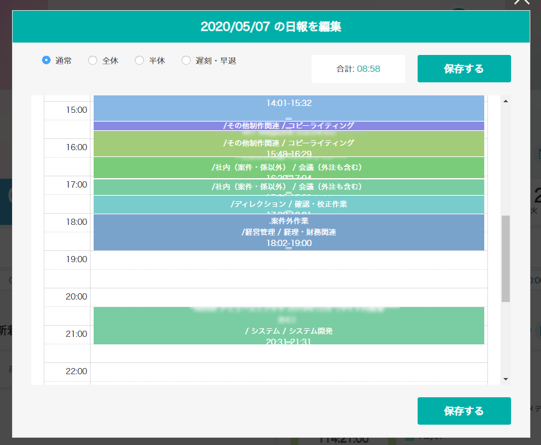This screenshot has width=541, height=445.
Task: Open the 14:01-15:32 blue schedule block
Action: pos(289,108)
